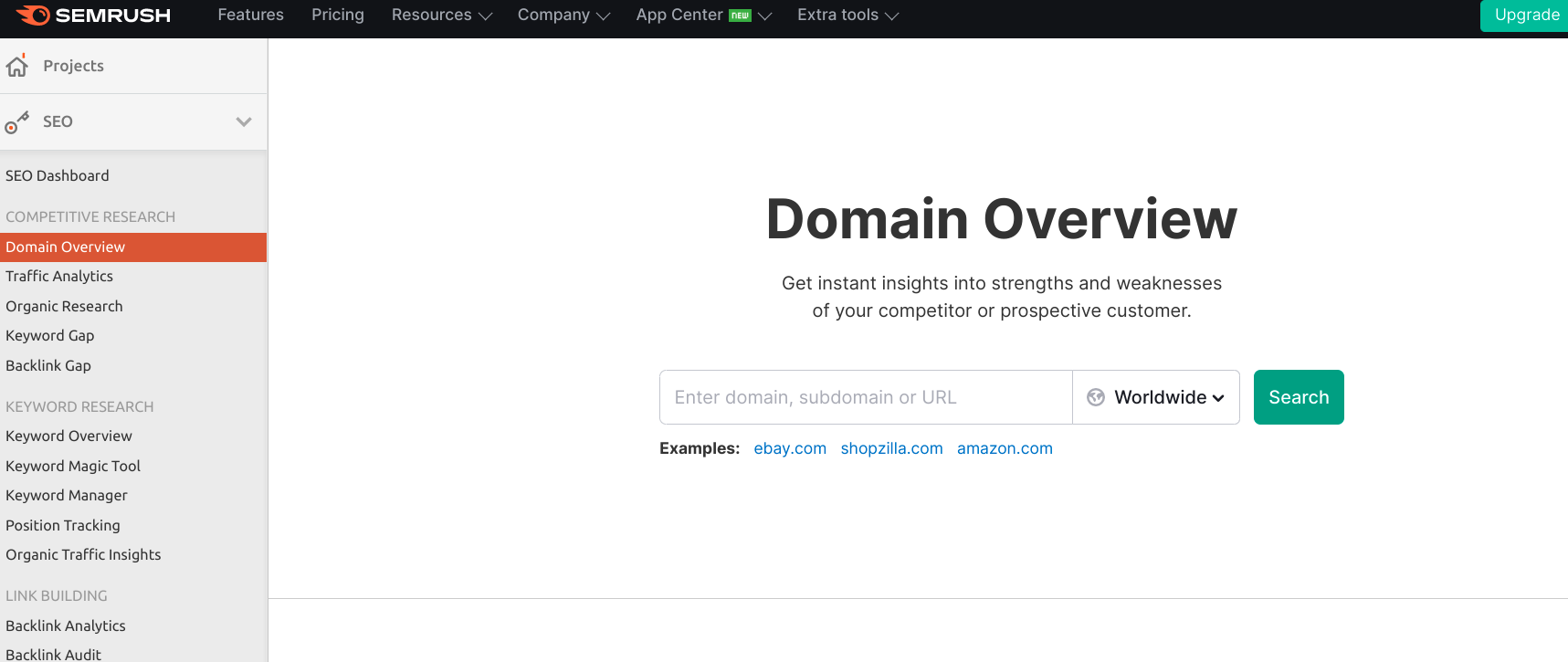Open Organic Traffic Insights
The height and width of the screenshot is (662, 1568).
(x=83, y=554)
